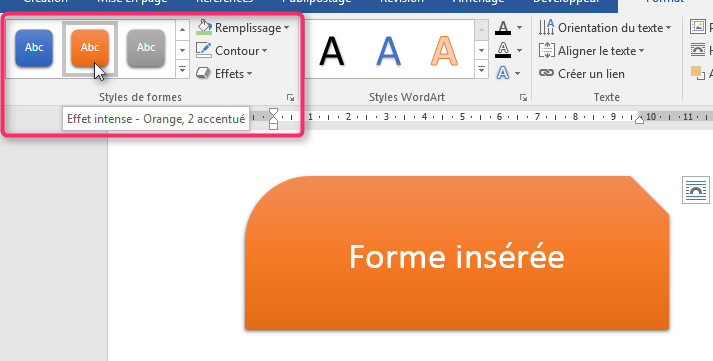
Task: Open Styles de formes dialog launcher
Action: point(290,97)
